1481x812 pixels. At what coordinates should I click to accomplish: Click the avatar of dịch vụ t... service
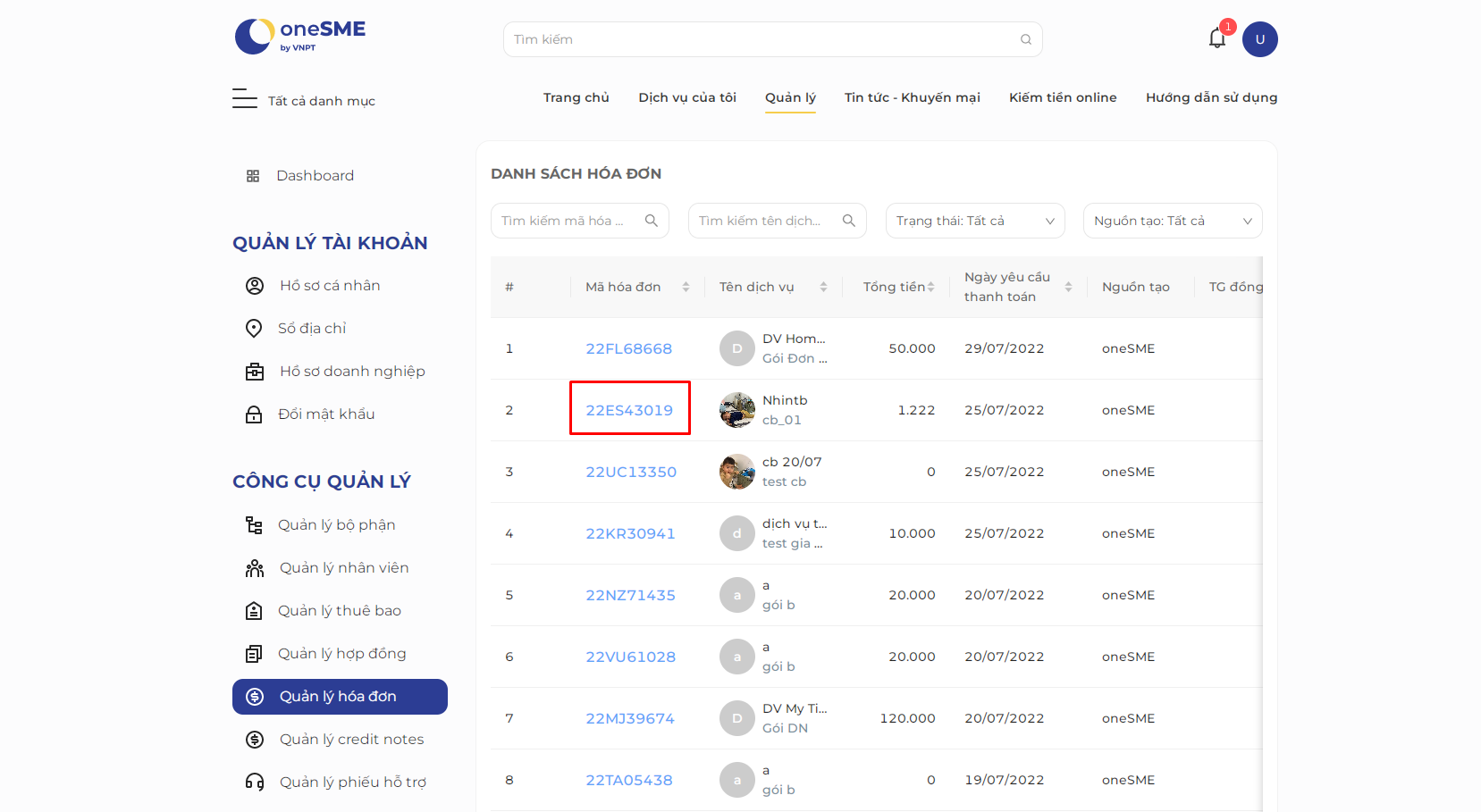click(x=737, y=533)
